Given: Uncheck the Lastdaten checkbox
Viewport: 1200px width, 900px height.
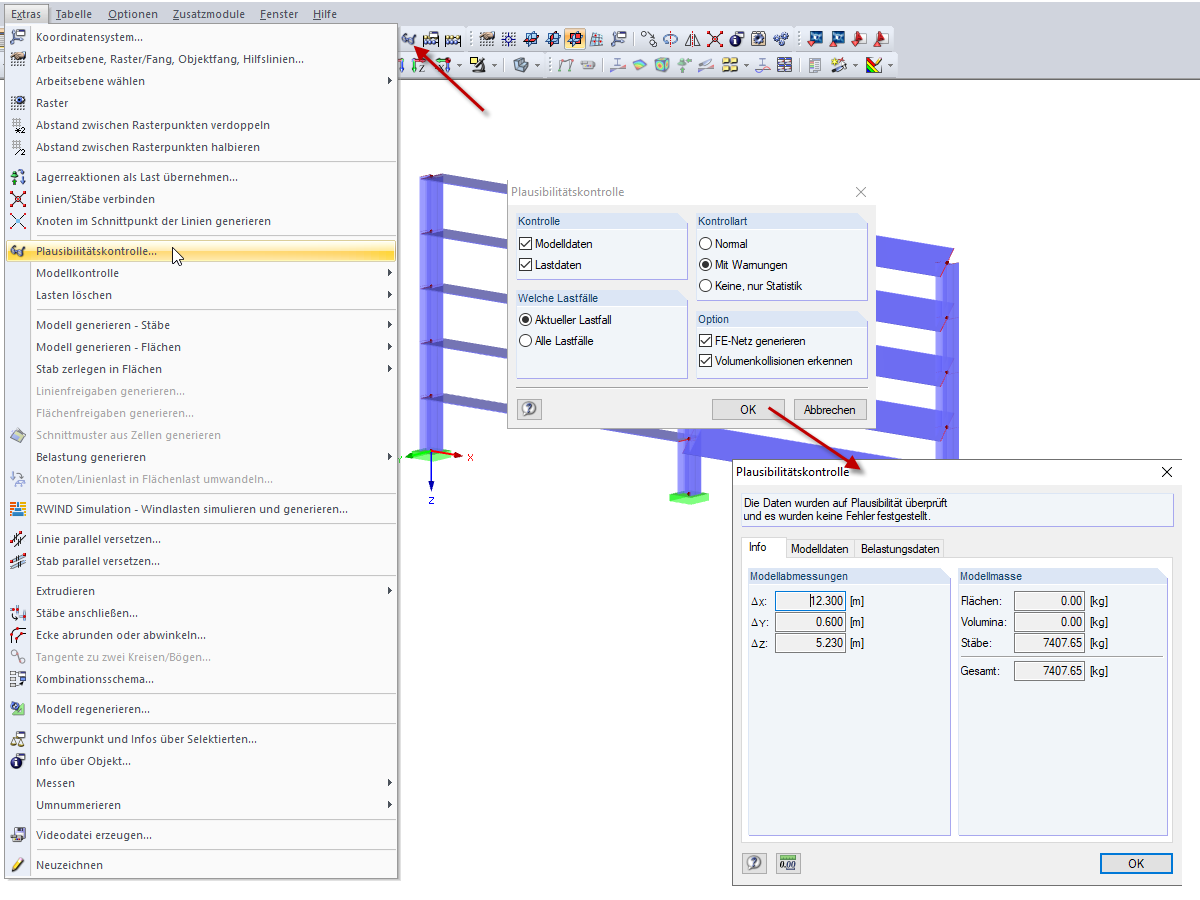Looking at the screenshot, I should pos(526,265).
